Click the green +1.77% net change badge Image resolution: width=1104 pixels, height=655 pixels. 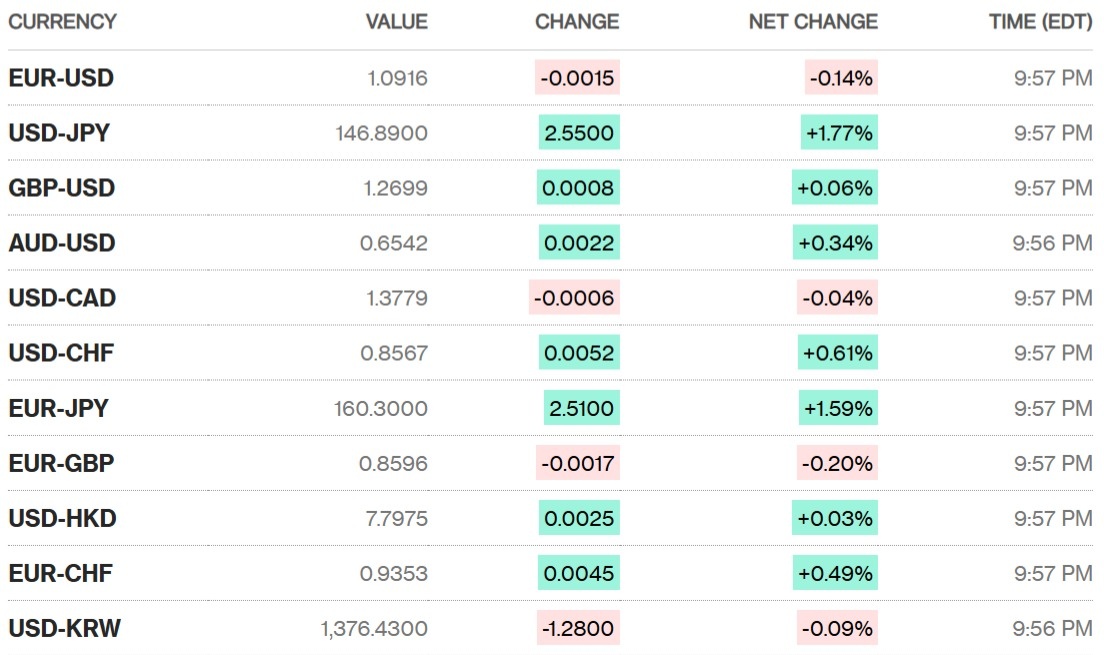[839, 133]
